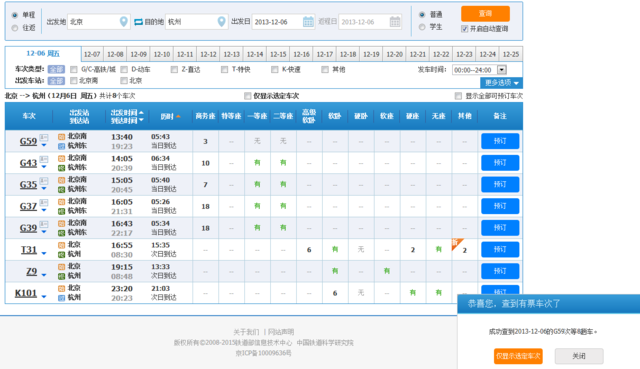
Task: Sort by arrival time descending arrow
Action: click(141, 120)
